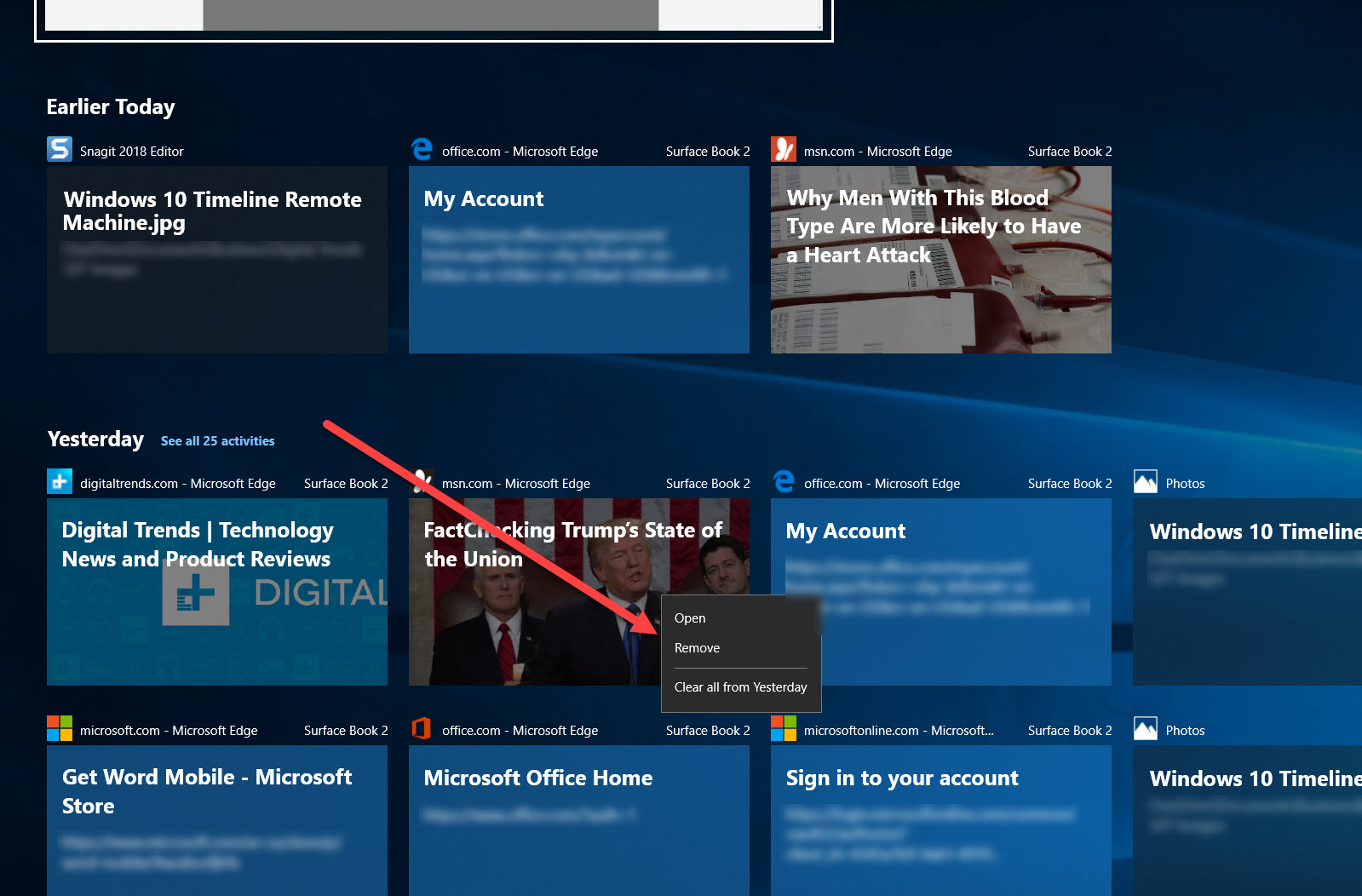Click digitaltrends.com - Microsoft Edge label

[x=178, y=483]
